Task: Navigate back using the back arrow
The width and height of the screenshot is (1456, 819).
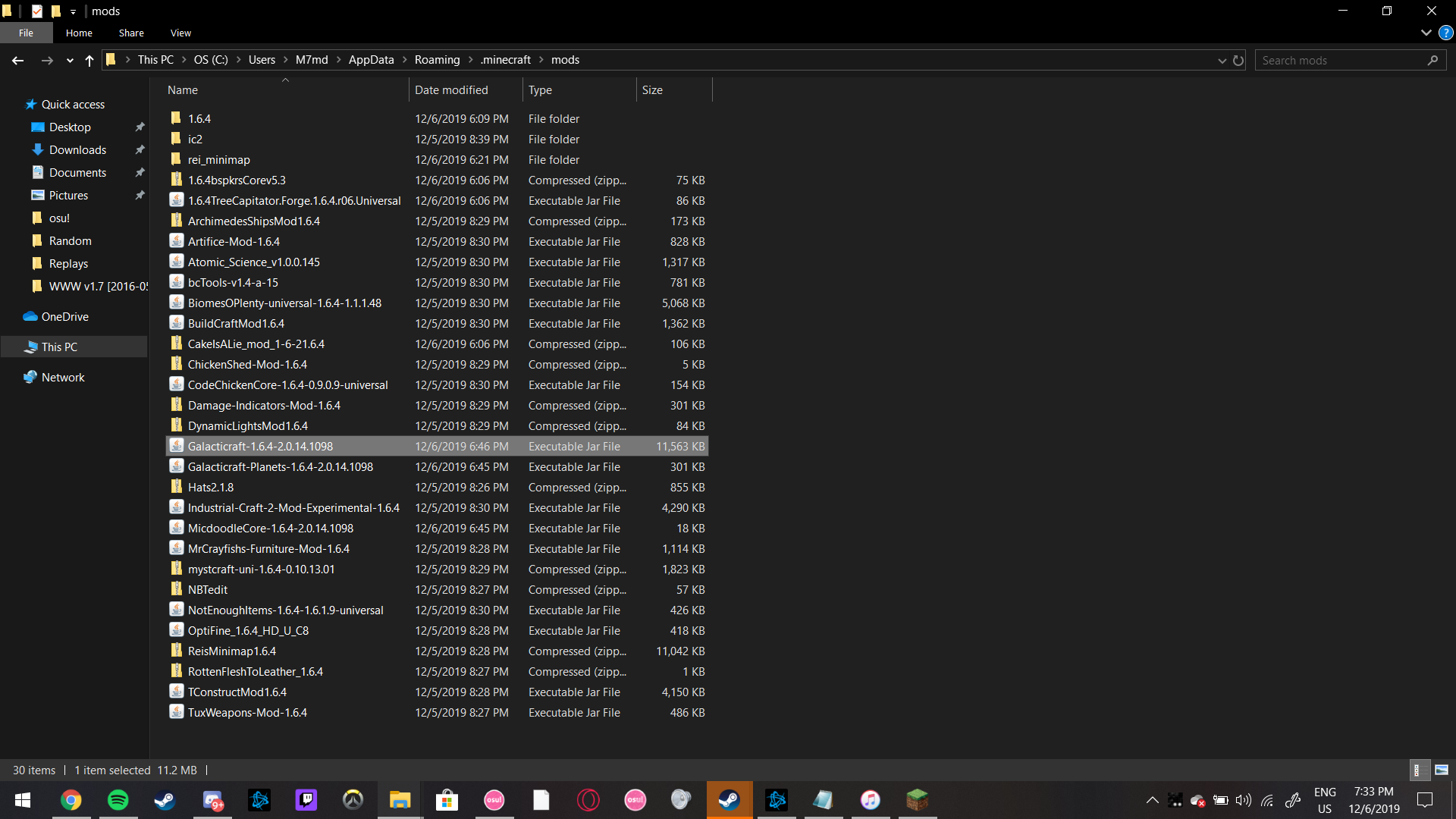Action: tap(17, 60)
